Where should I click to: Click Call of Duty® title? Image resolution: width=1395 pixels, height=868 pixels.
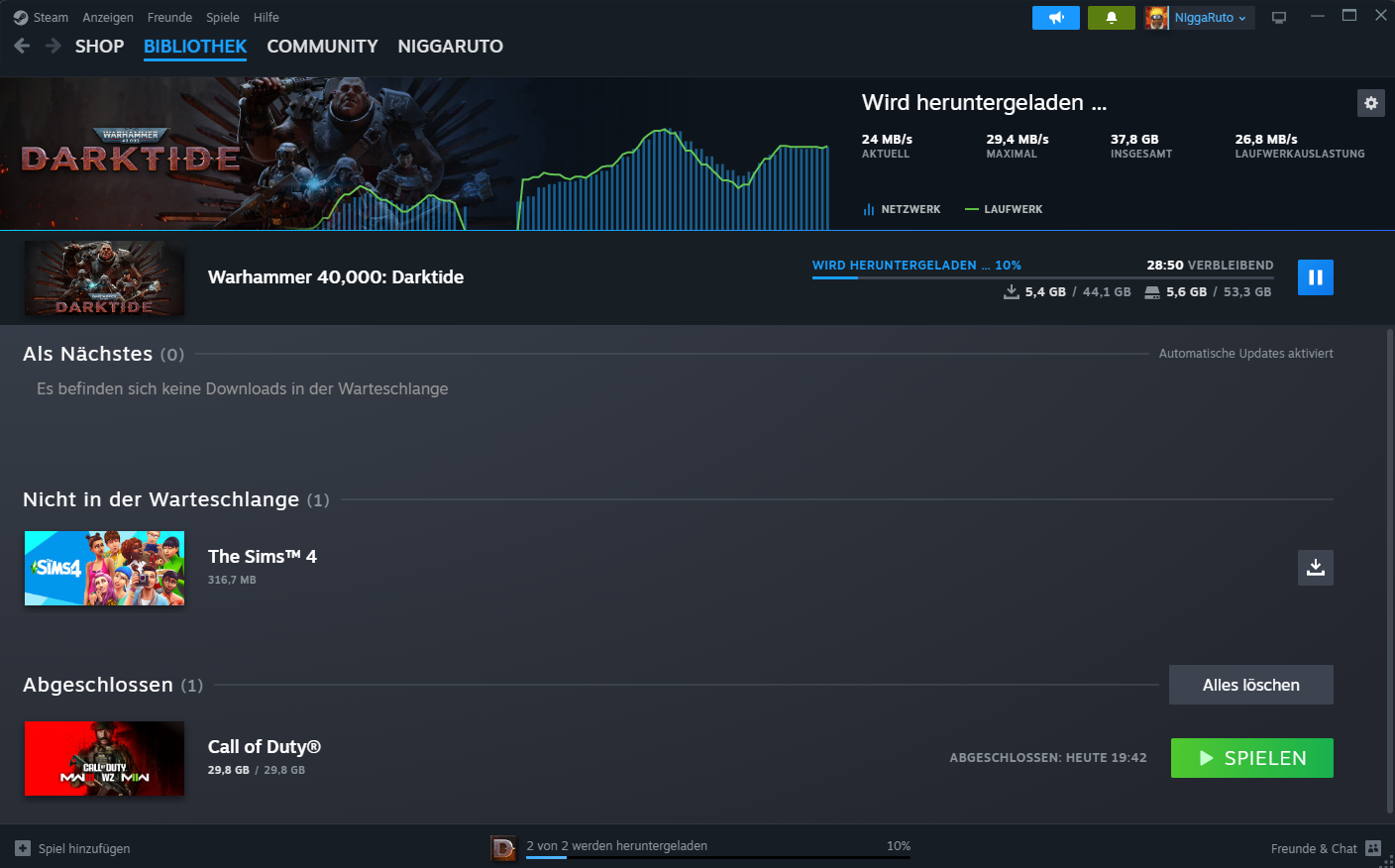(x=265, y=747)
